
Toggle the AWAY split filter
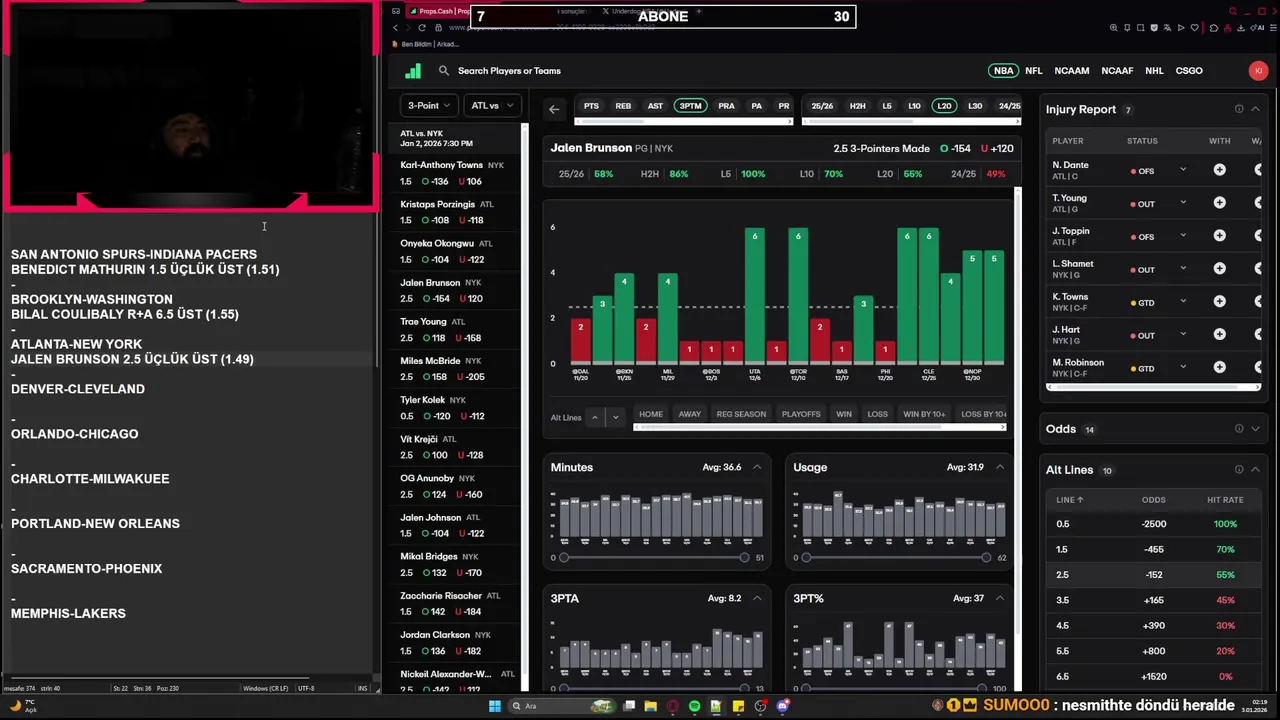pos(690,414)
